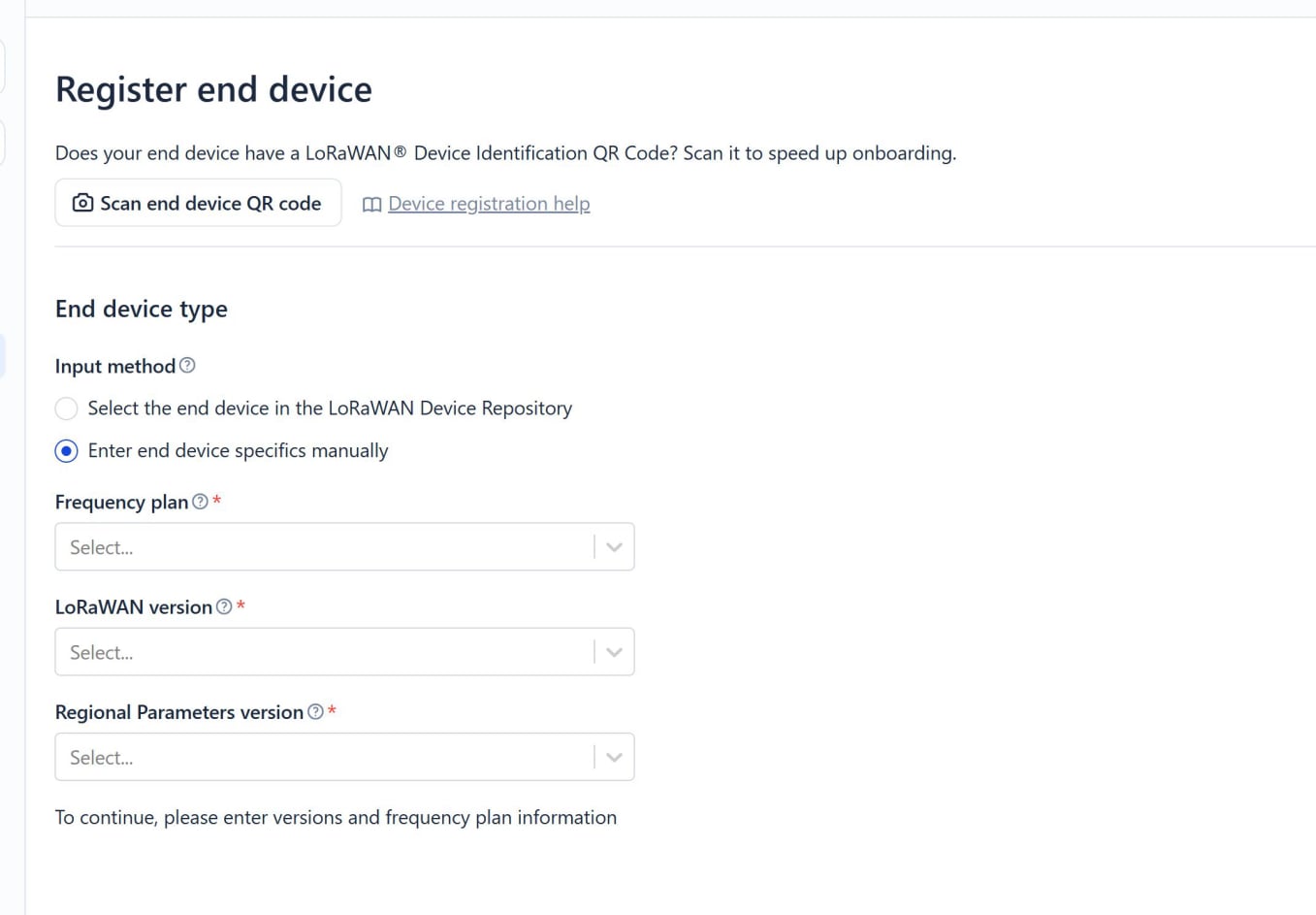The image size is (1316, 915).
Task: Select Enter end device specifics manually
Action: 66,450
